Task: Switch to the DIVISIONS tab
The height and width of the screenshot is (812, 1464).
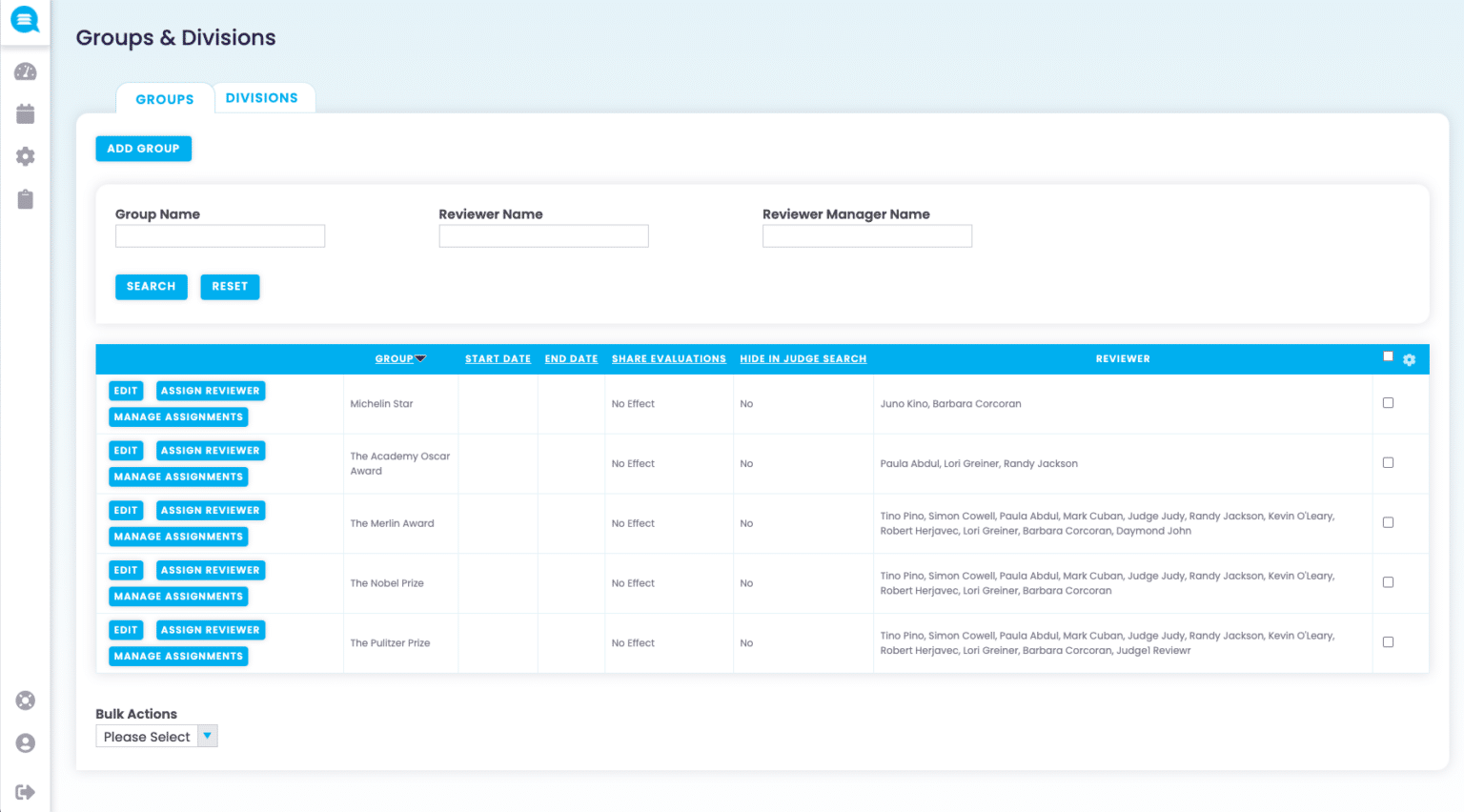Action: pyautogui.click(x=263, y=96)
